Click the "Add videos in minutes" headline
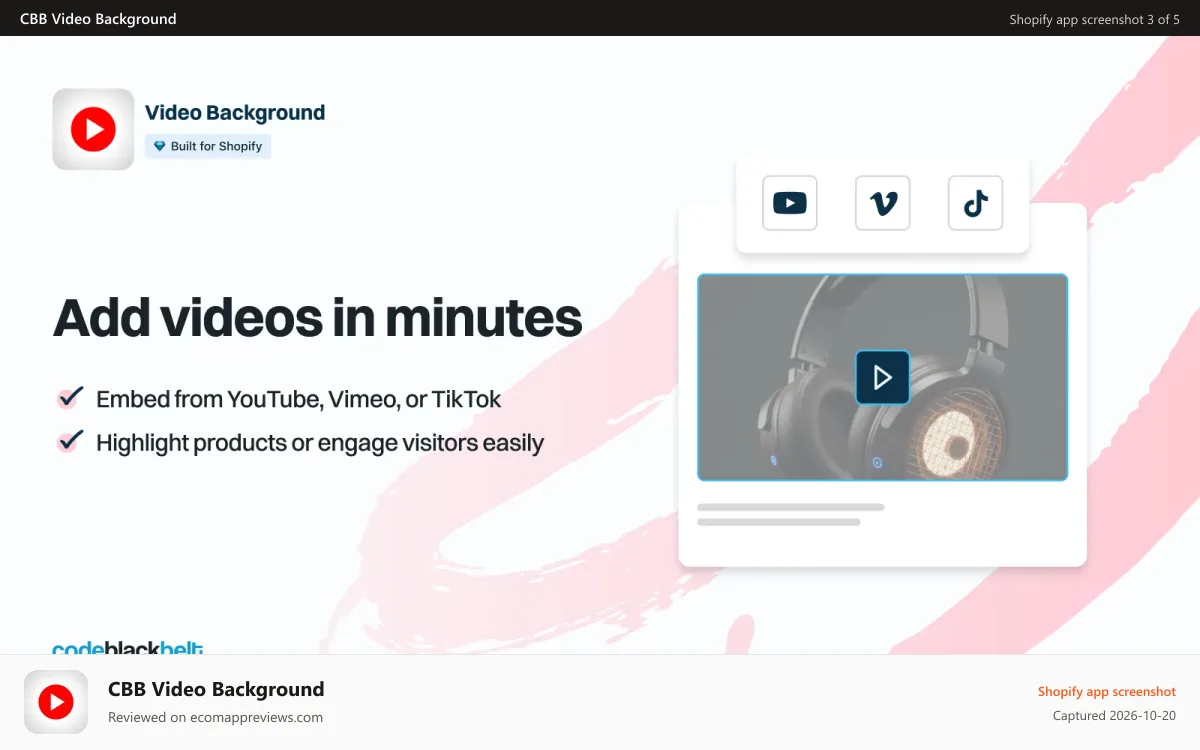 pos(317,317)
